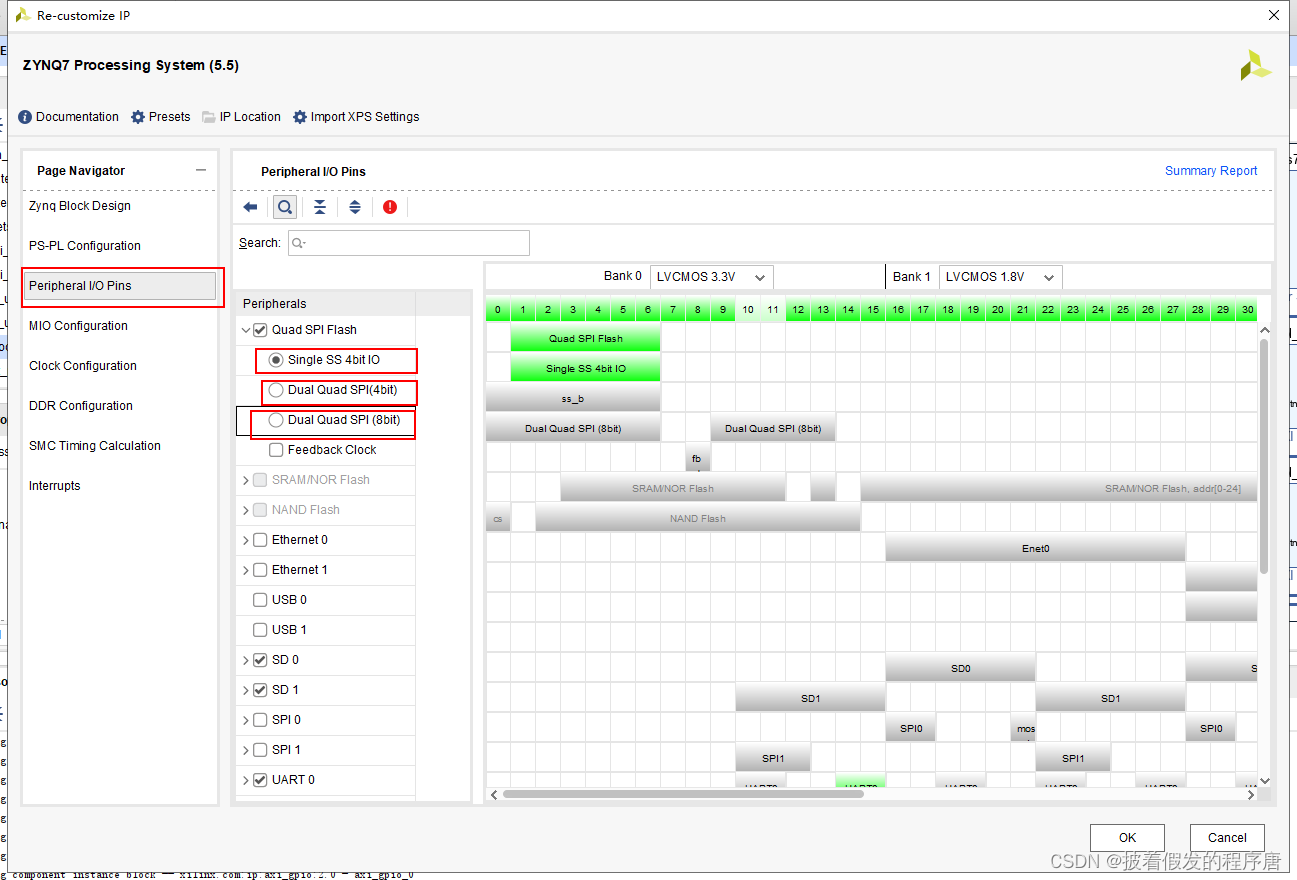Screen dimensions: 1297x880
Task: Click the SD0 block under pins 16-21
Action: click(960, 668)
